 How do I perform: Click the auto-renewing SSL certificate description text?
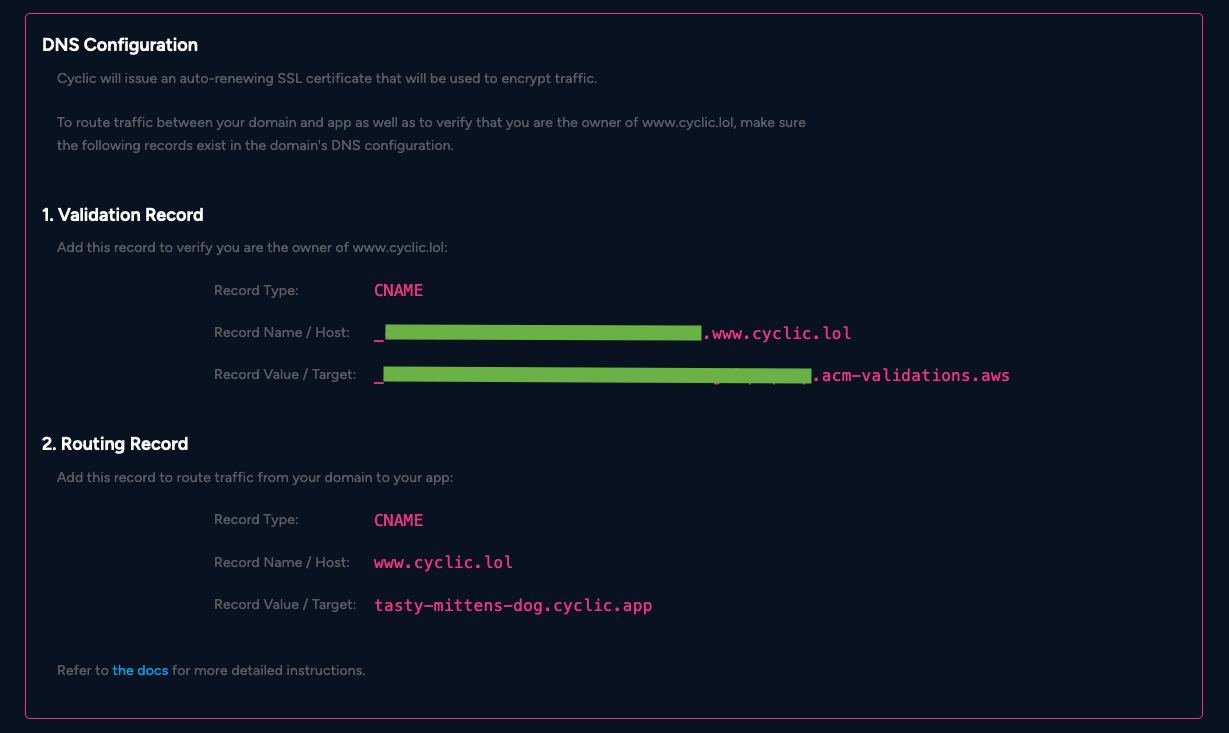[327, 78]
